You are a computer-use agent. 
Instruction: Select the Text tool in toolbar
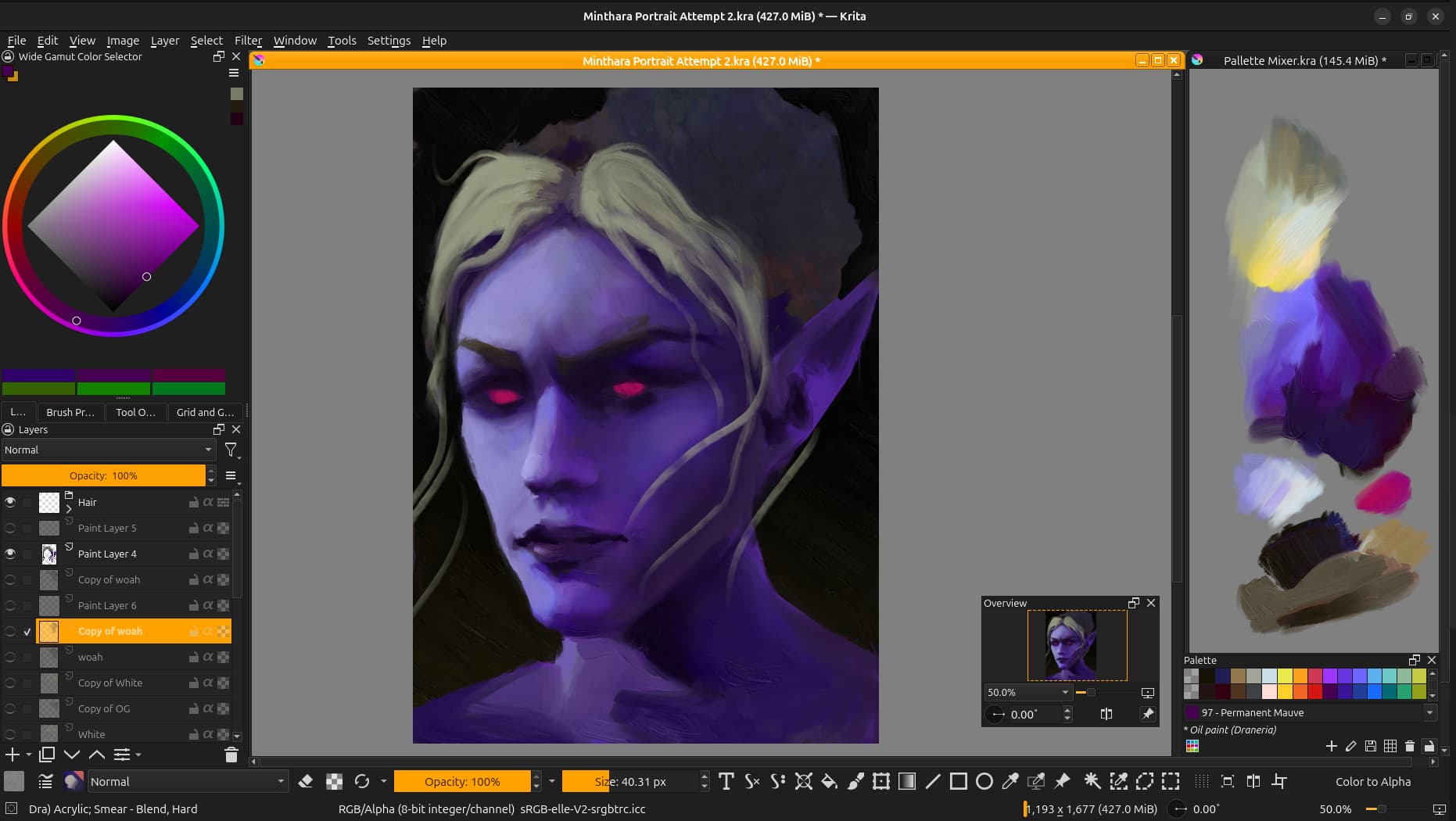[726, 781]
